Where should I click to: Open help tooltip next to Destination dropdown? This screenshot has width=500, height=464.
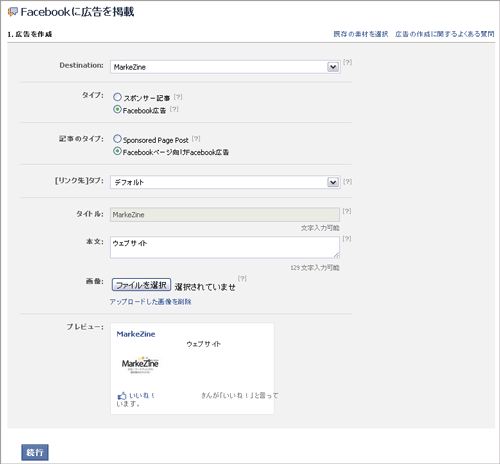[x=347, y=62]
